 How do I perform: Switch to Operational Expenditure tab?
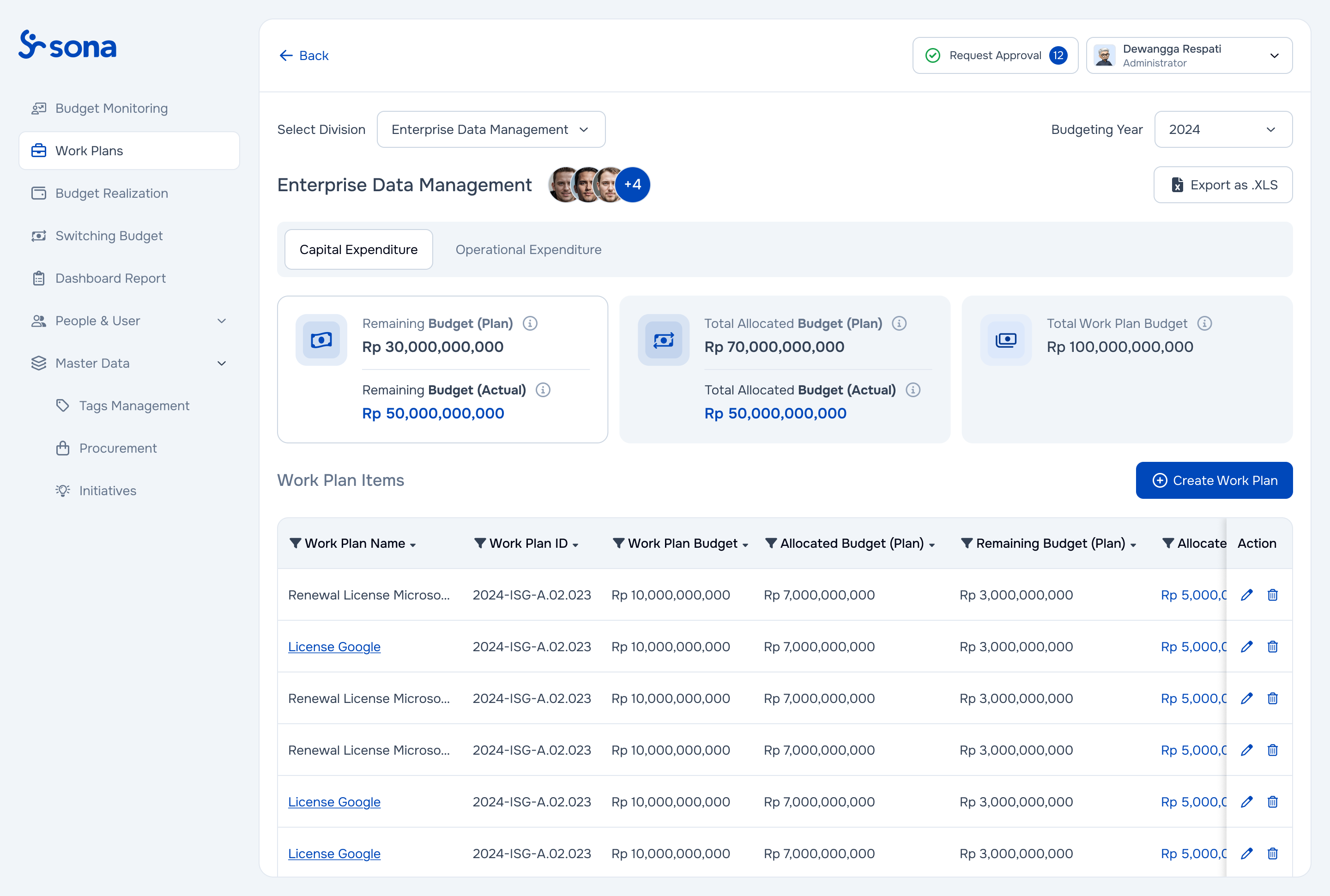coord(528,250)
